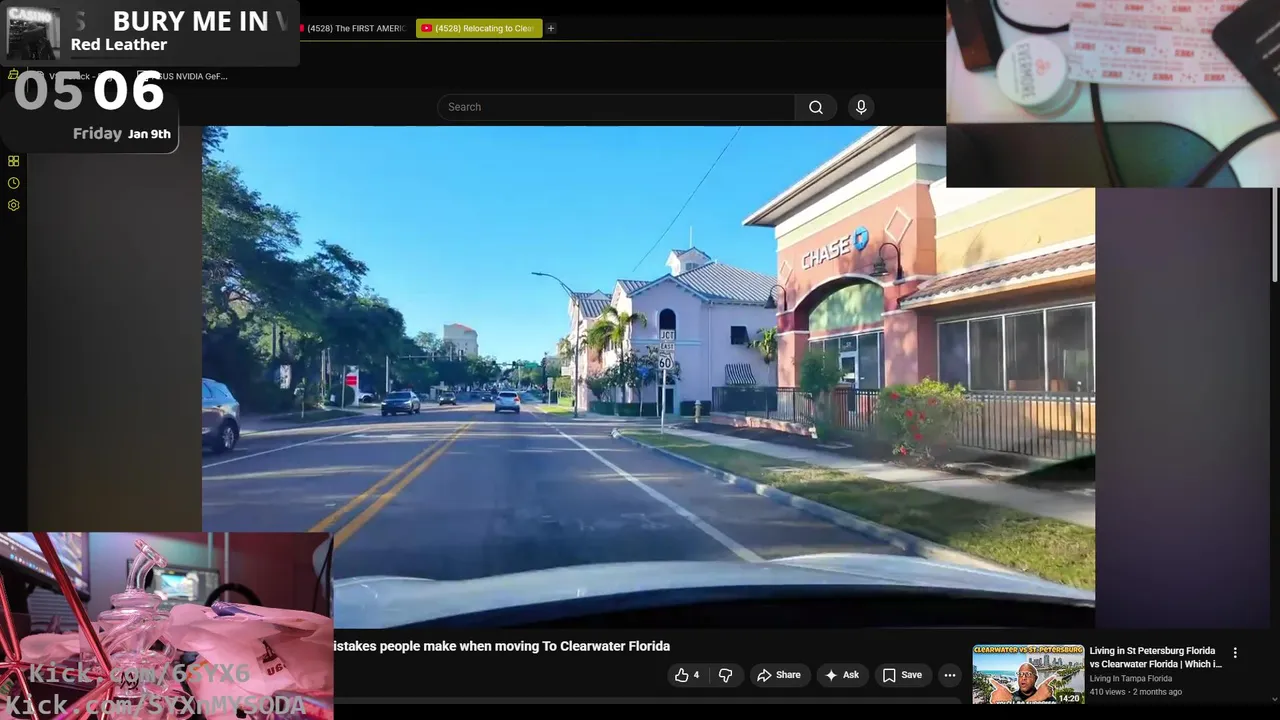Focus the YouTube Search field
Viewport: 1280px width, 720px height.
[x=616, y=107]
